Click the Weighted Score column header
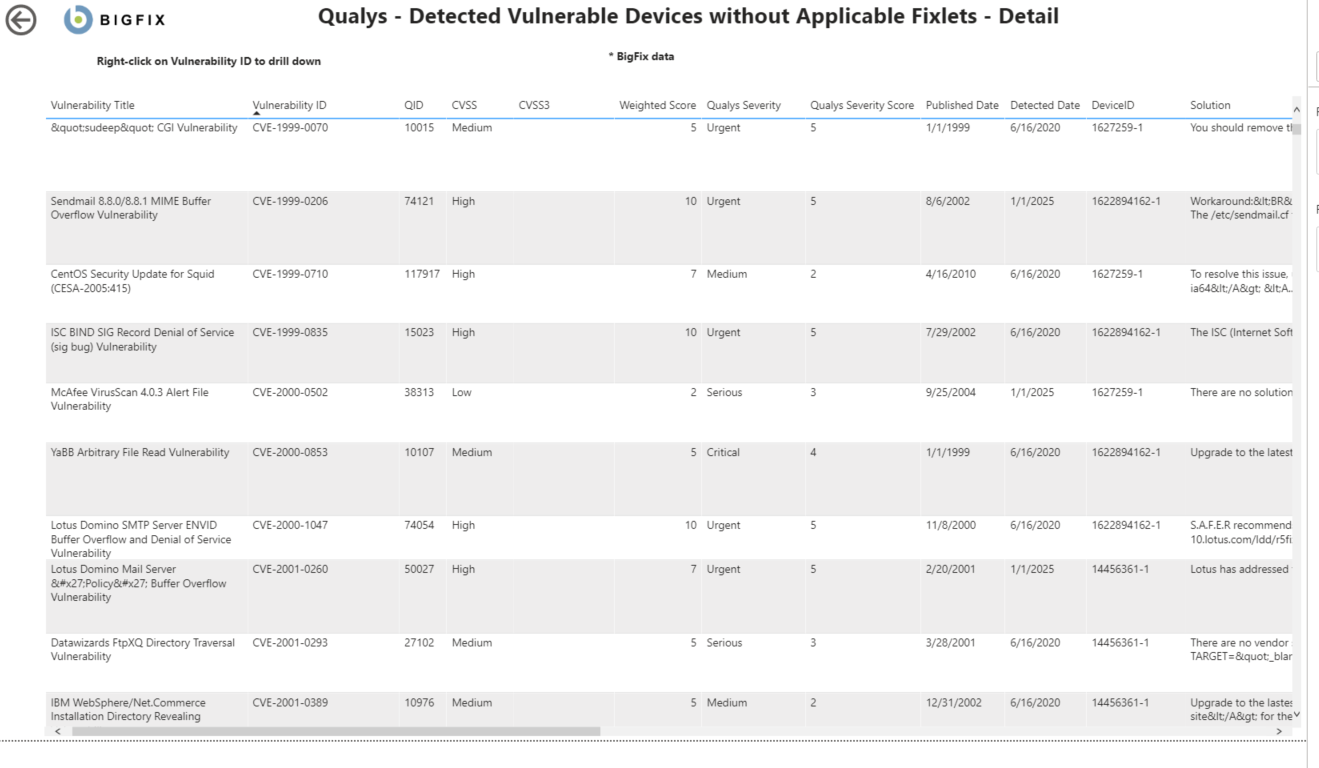Viewport: 1319px width, 768px height. click(x=657, y=105)
